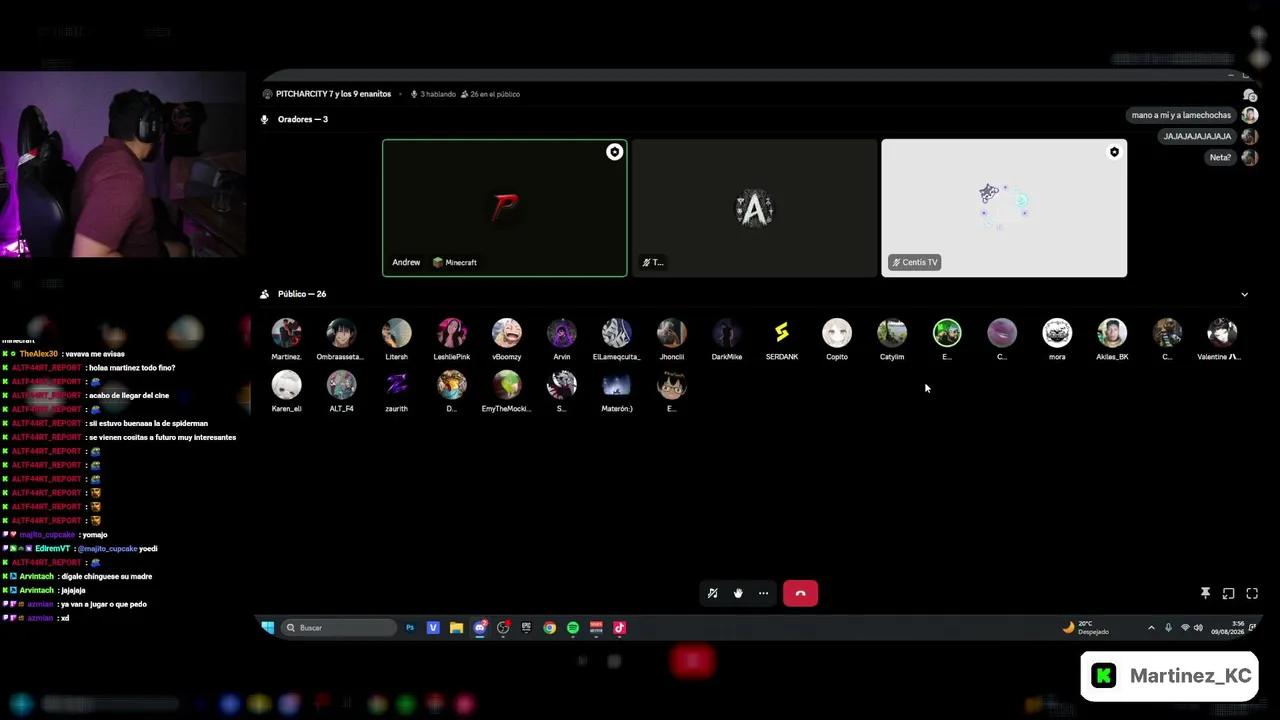Open mora audience avatar
The image size is (1280, 720).
1056,333
